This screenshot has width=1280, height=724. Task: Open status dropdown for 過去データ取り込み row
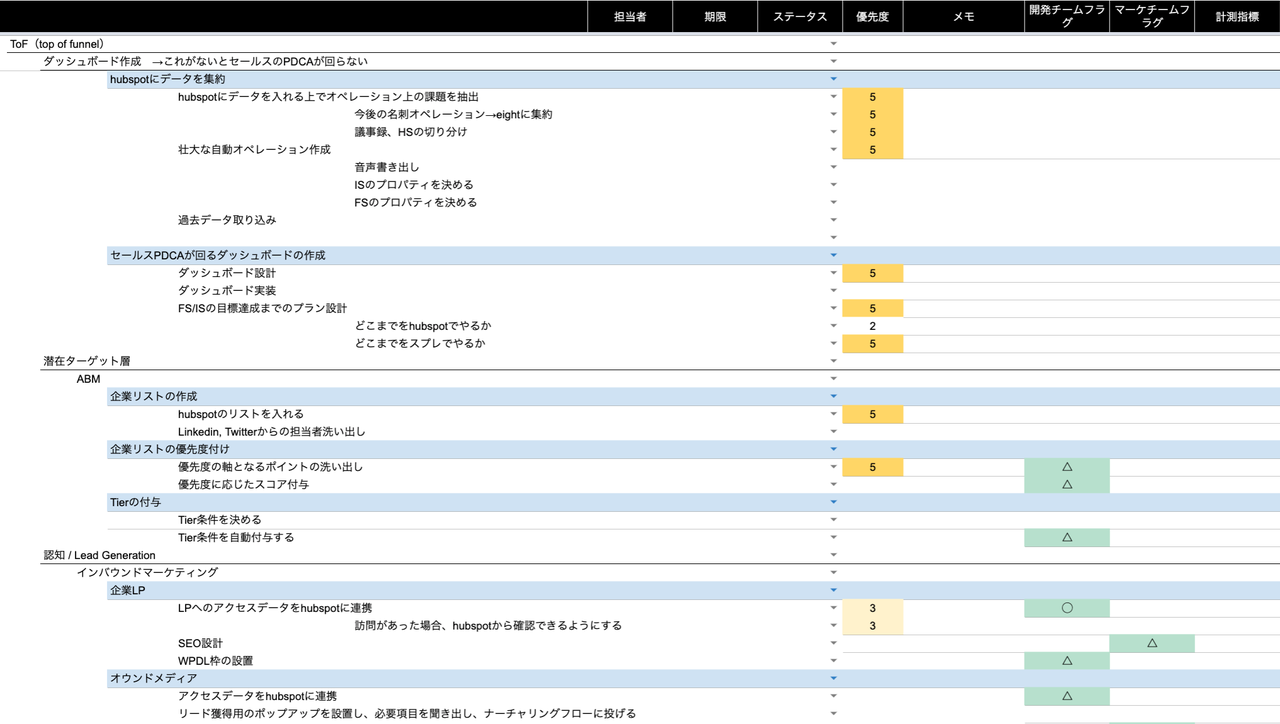[833, 220]
